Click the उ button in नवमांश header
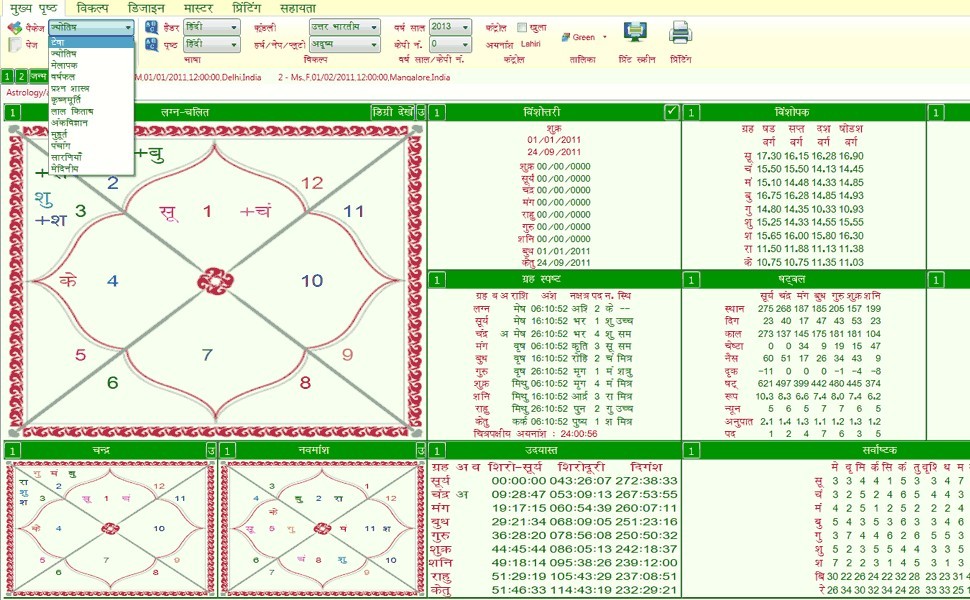 [421, 450]
